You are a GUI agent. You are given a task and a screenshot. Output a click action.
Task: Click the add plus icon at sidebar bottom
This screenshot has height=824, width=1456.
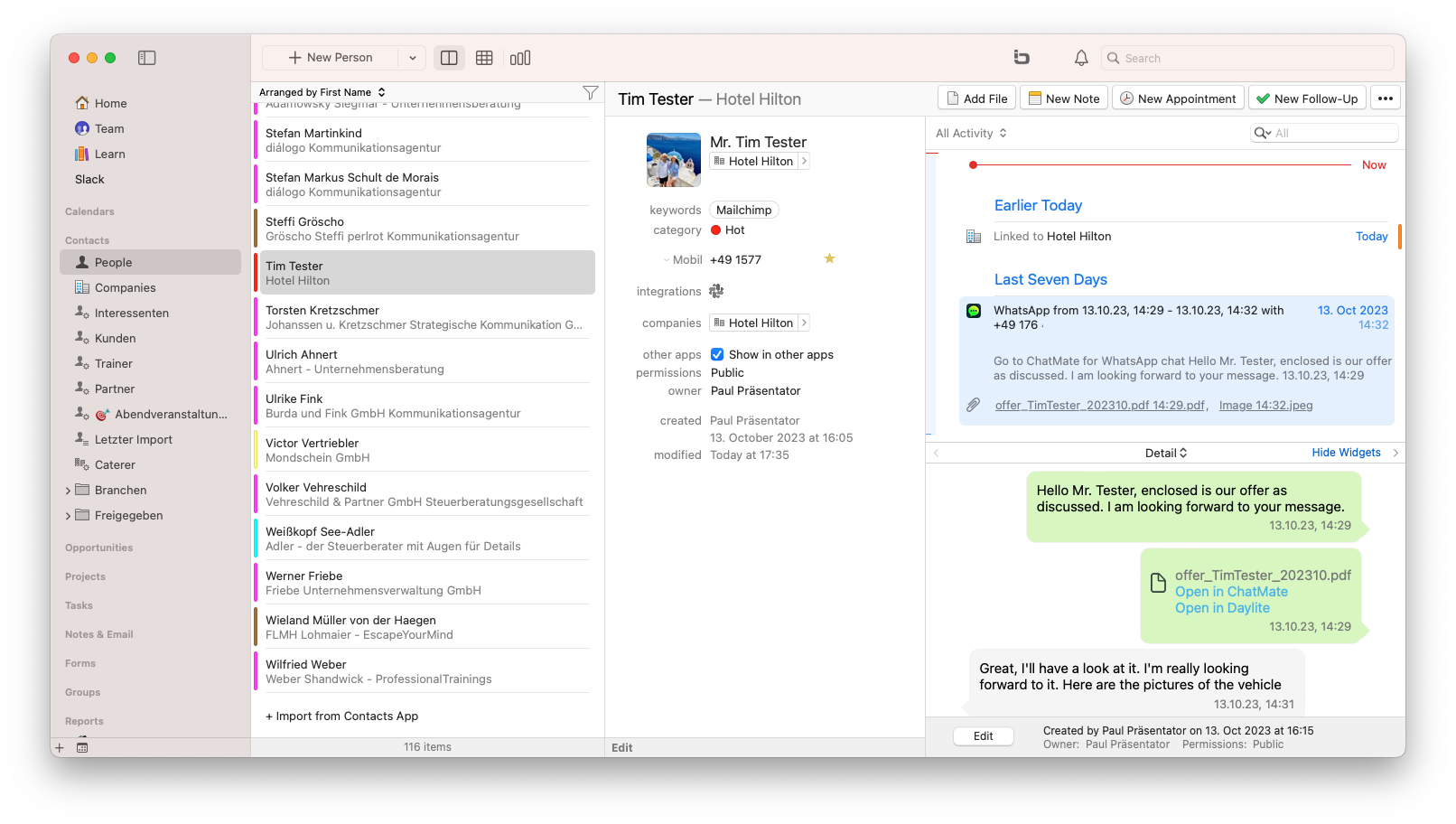pyautogui.click(x=60, y=747)
